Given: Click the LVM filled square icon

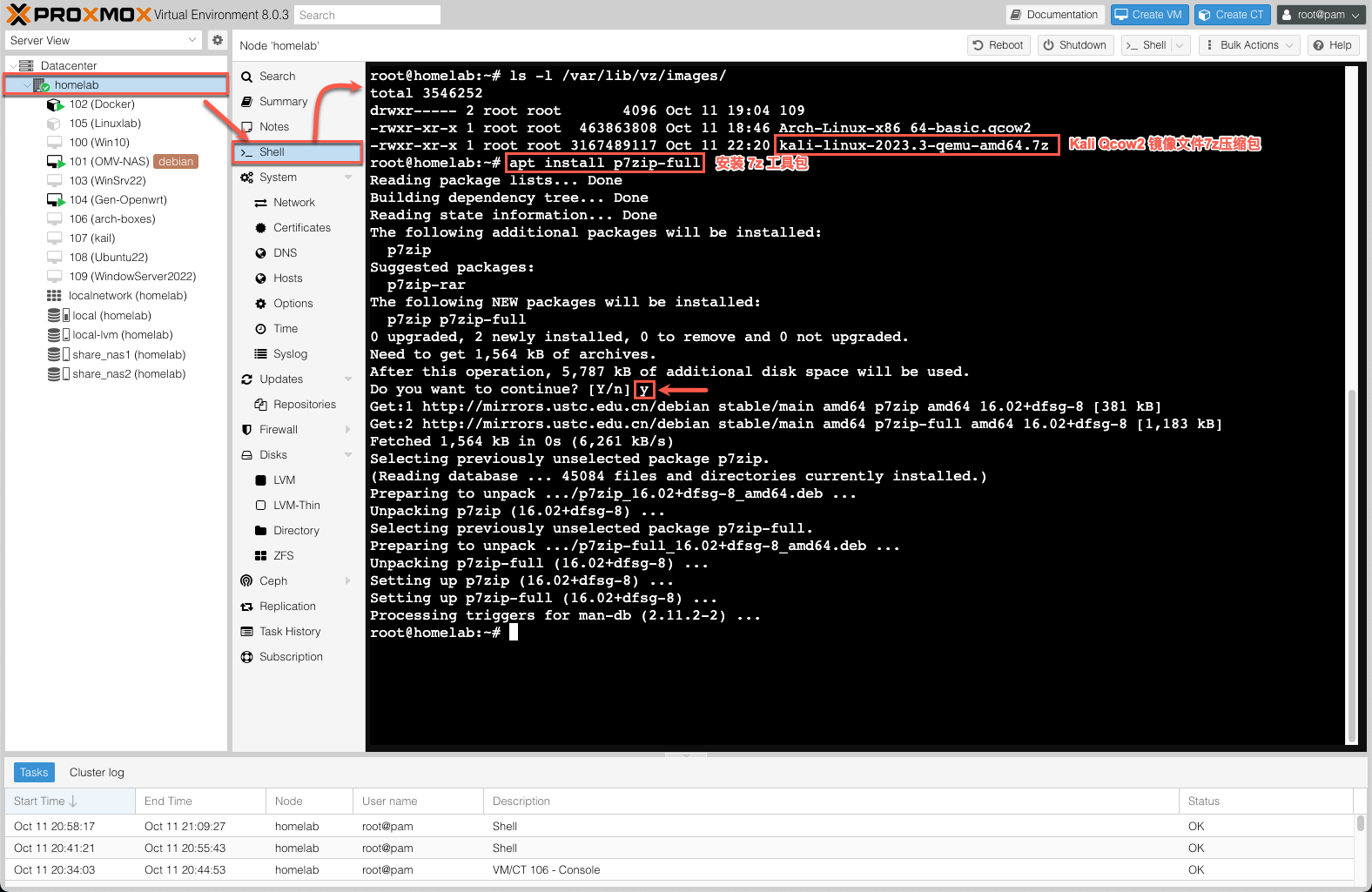Looking at the screenshot, I should [260, 480].
